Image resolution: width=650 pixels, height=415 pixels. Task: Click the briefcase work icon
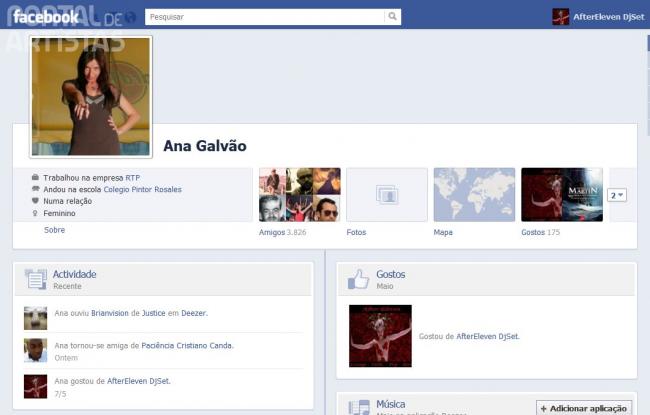[35, 177]
